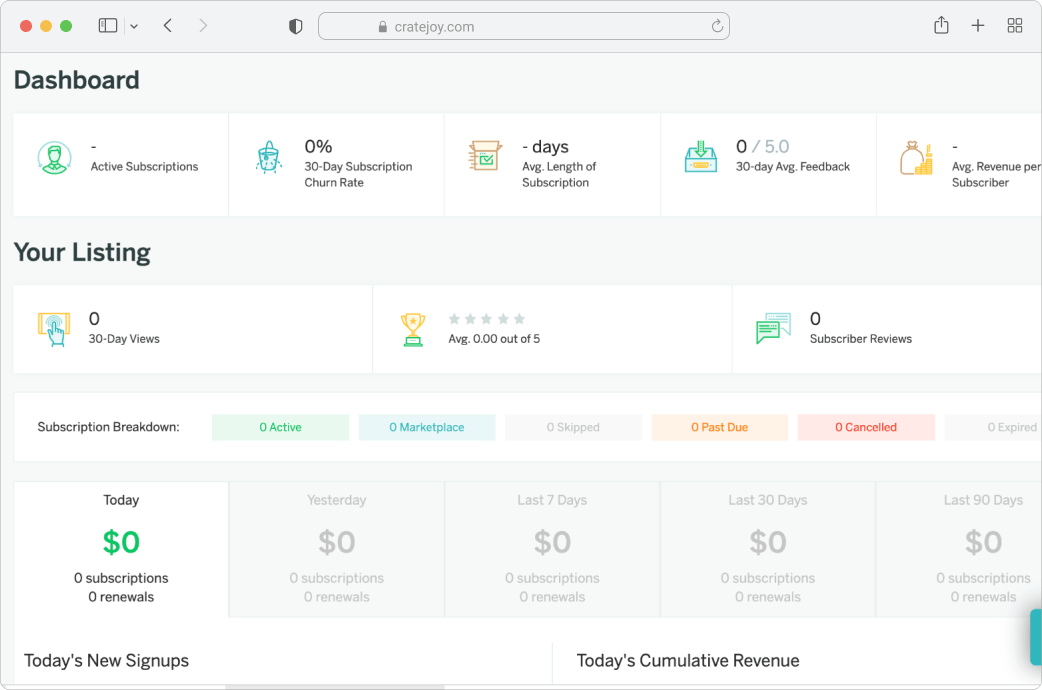The width and height of the screenshot is (1042, 690).
Task: Click the average rating trophy icon
Action: tap(412, 329)
